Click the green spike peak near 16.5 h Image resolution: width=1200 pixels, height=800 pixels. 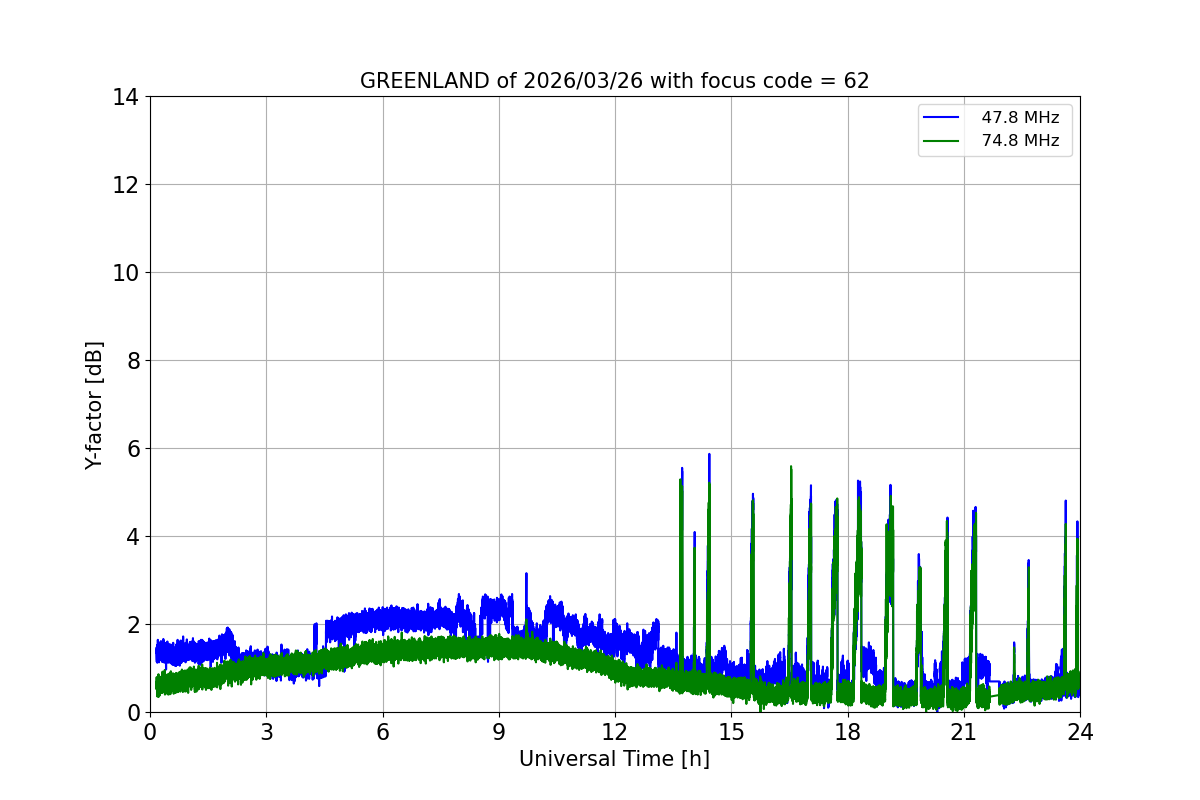pos(791,468)
